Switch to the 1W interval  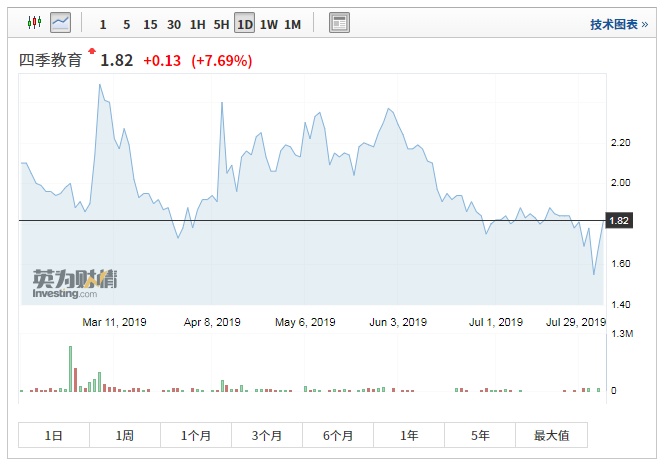point(269,23)
